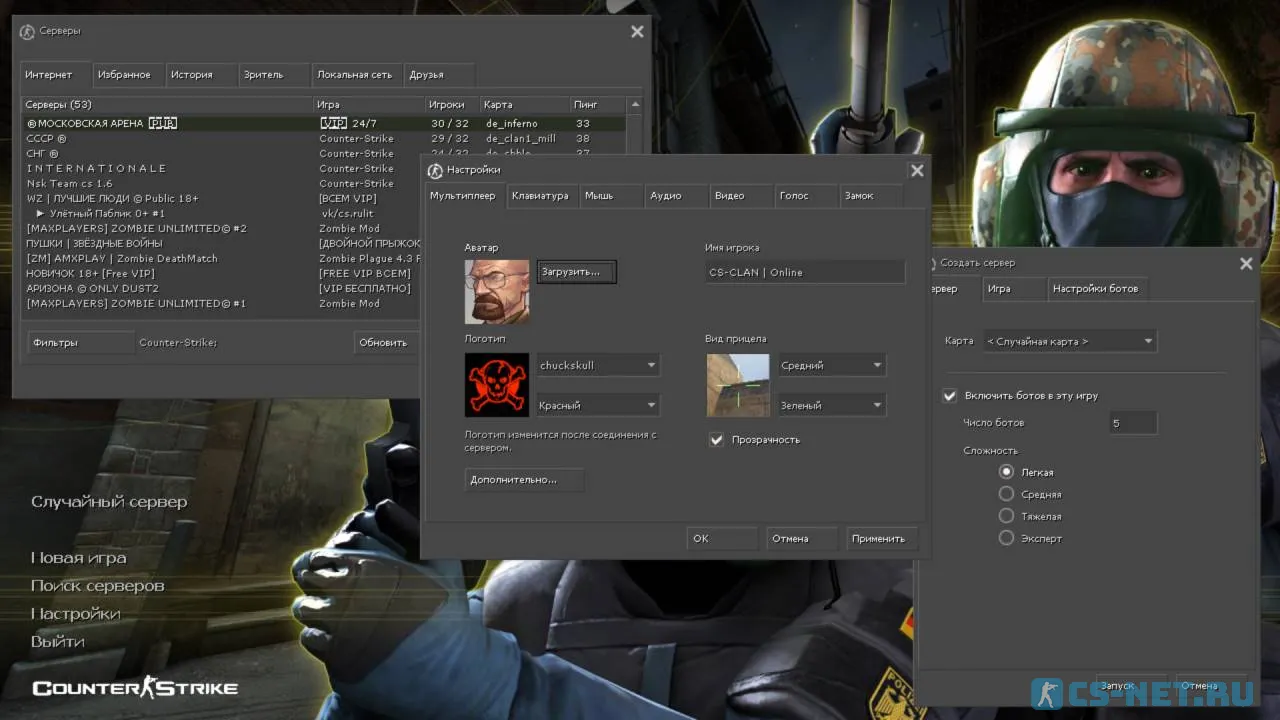Viewport: 1280px width, 720px height.
Task: Select the НОВИЧОК 18+ [Free VIP] server
Action: [x=220, y=274]
